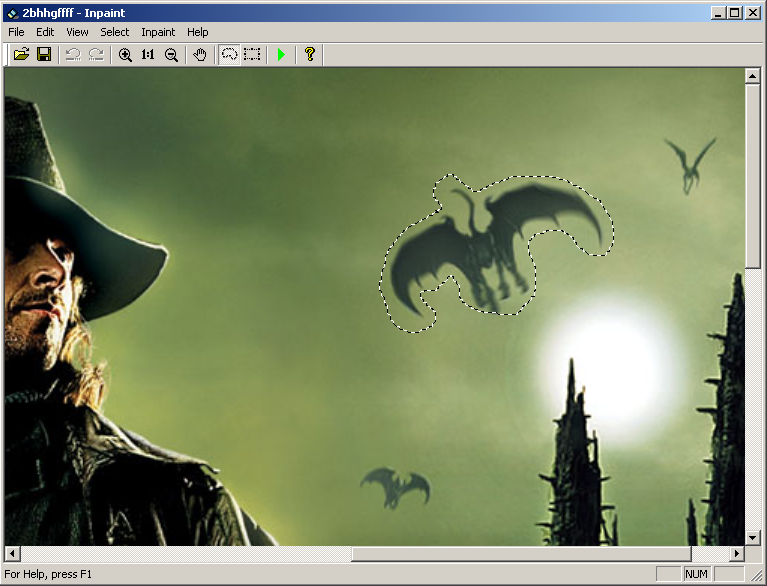Close the Inpaint window
The height and width of the screenshot is (586, 767).
753,13
